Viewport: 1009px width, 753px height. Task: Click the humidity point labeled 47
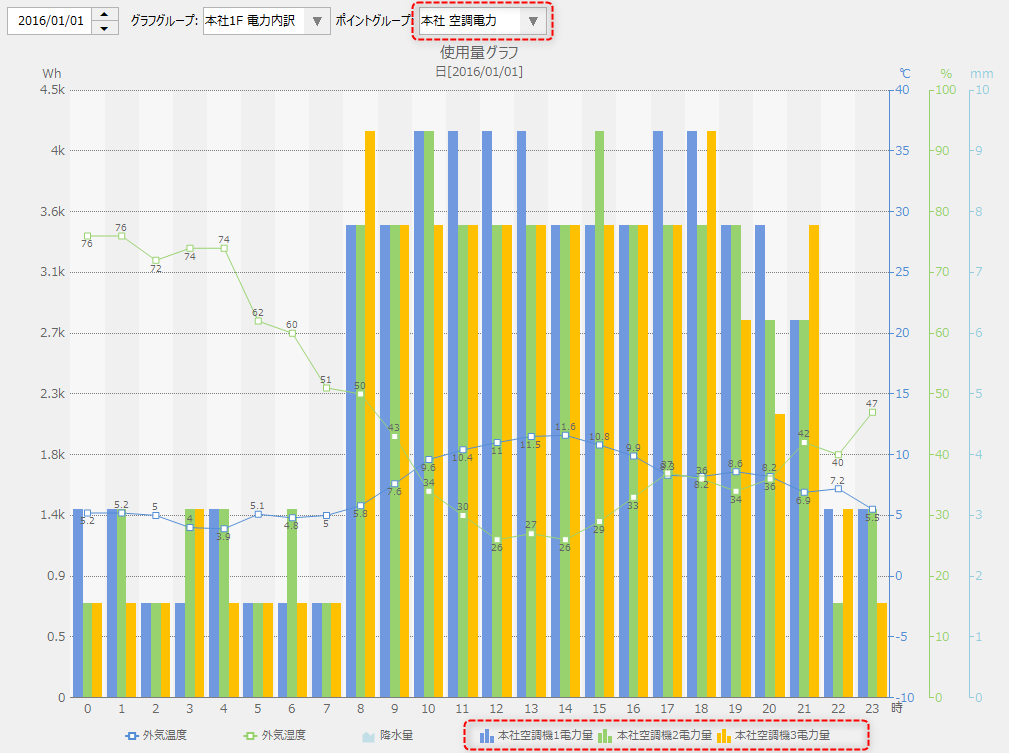872,412
